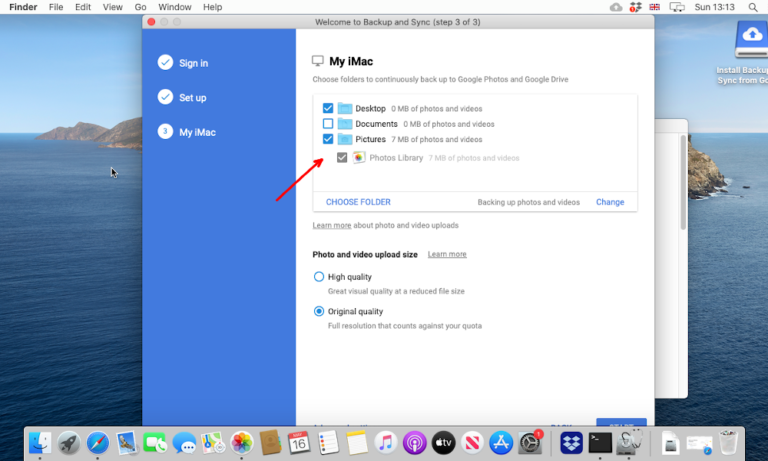Open the Help menu
Viewport: 768px width, 461px height.
click(x=212, y=7)
